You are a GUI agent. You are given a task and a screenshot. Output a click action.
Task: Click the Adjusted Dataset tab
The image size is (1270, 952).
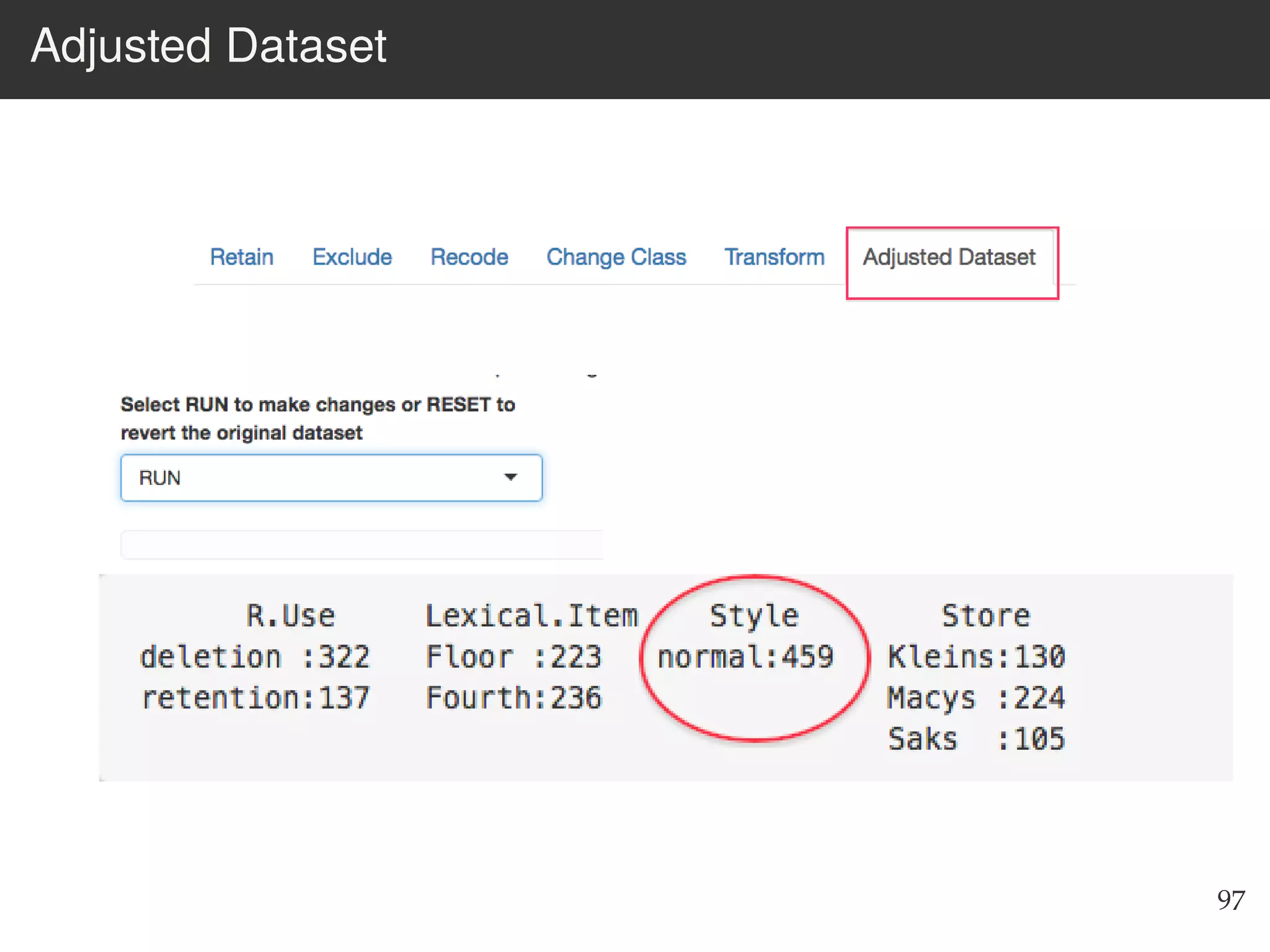[949, 257]
